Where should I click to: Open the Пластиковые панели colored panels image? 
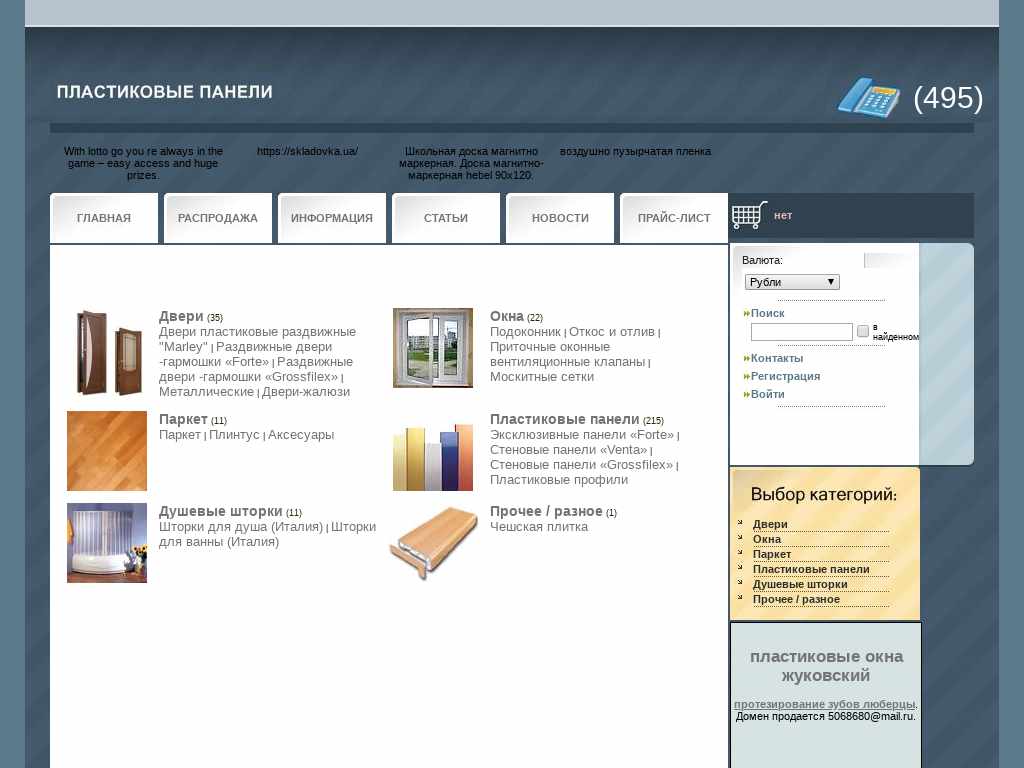tap(432, 457)
